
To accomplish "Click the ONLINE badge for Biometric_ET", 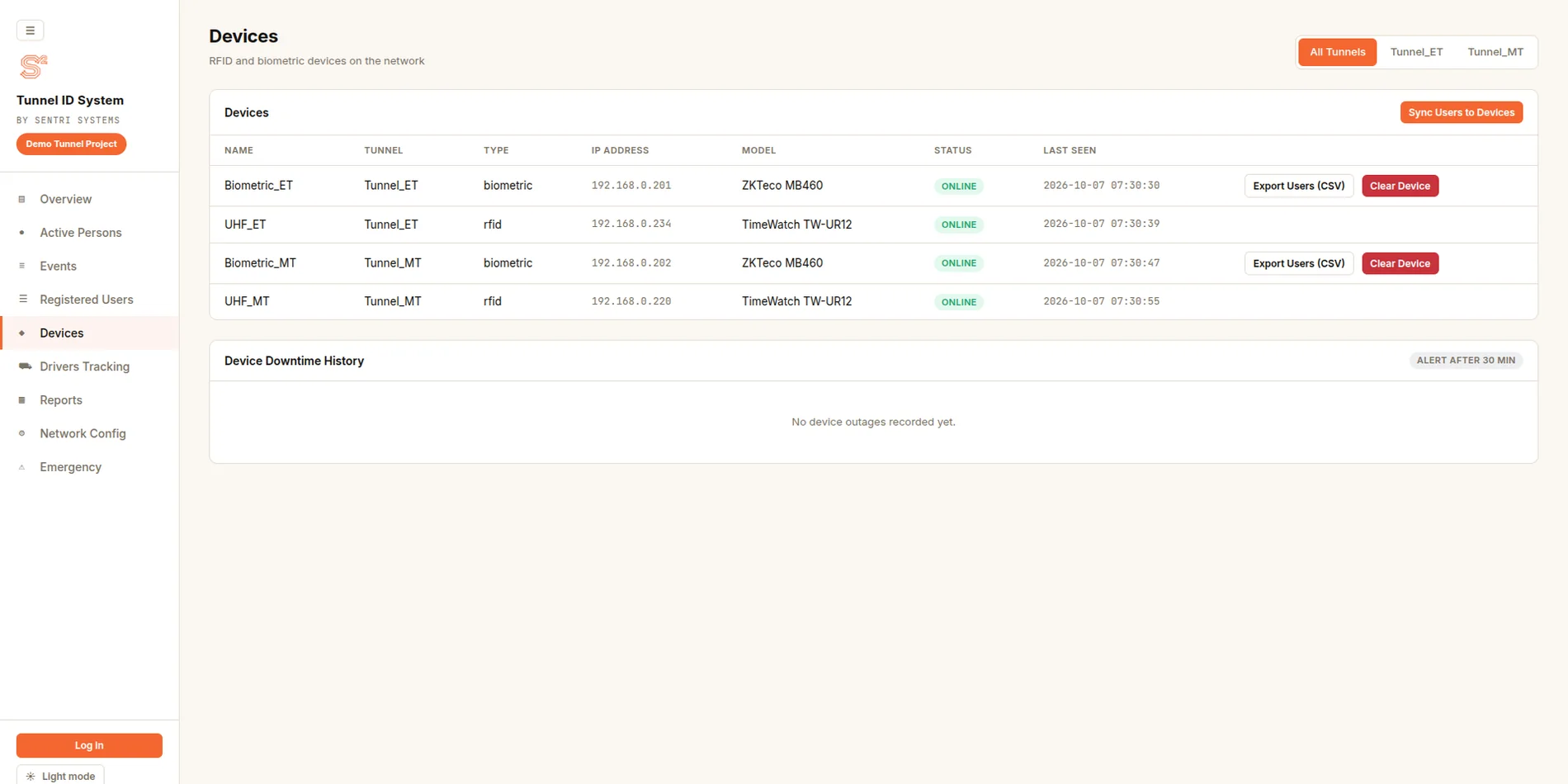I will tap(958, 187).
